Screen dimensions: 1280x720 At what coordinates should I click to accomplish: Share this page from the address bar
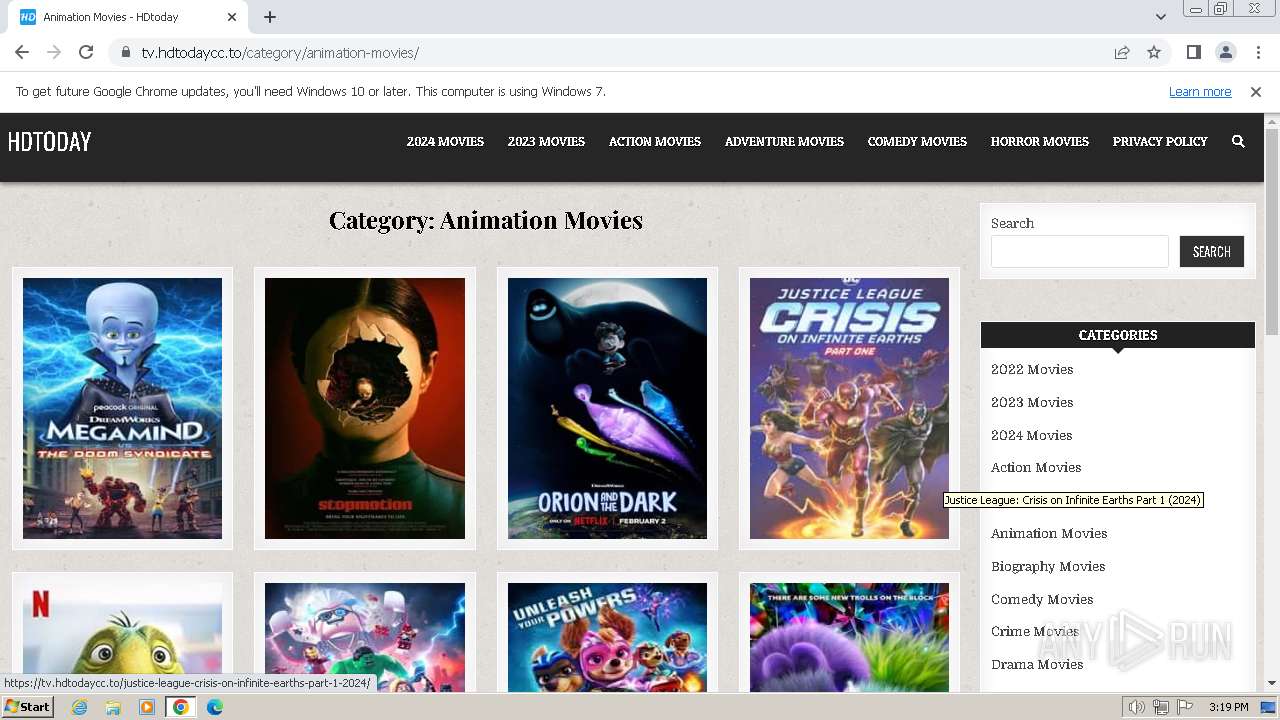(x=1122, y=52)
